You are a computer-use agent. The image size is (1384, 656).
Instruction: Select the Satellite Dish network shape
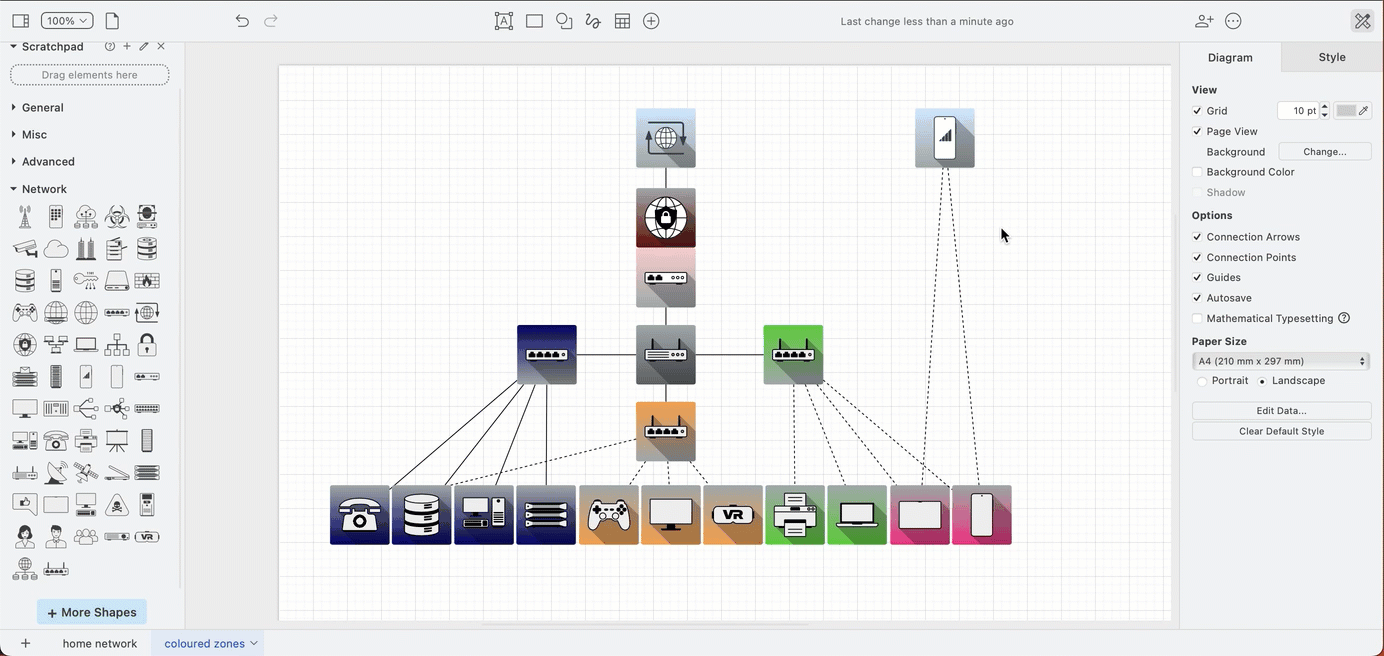point(55,472)
